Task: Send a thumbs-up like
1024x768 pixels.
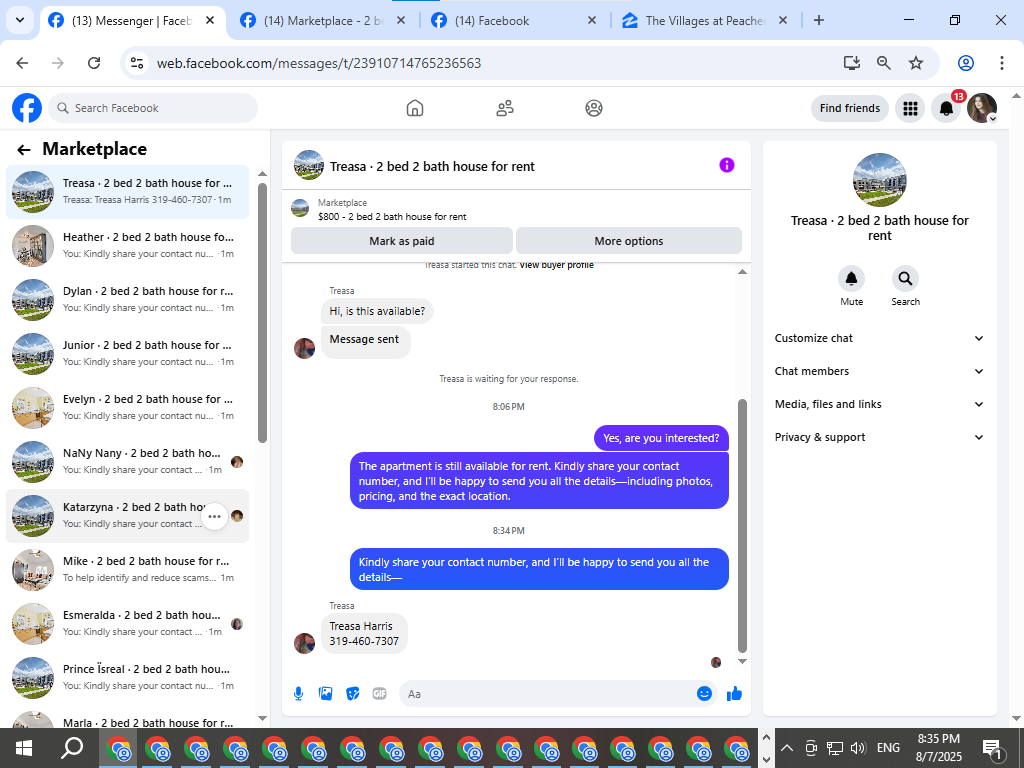Action: coord(734,694)
